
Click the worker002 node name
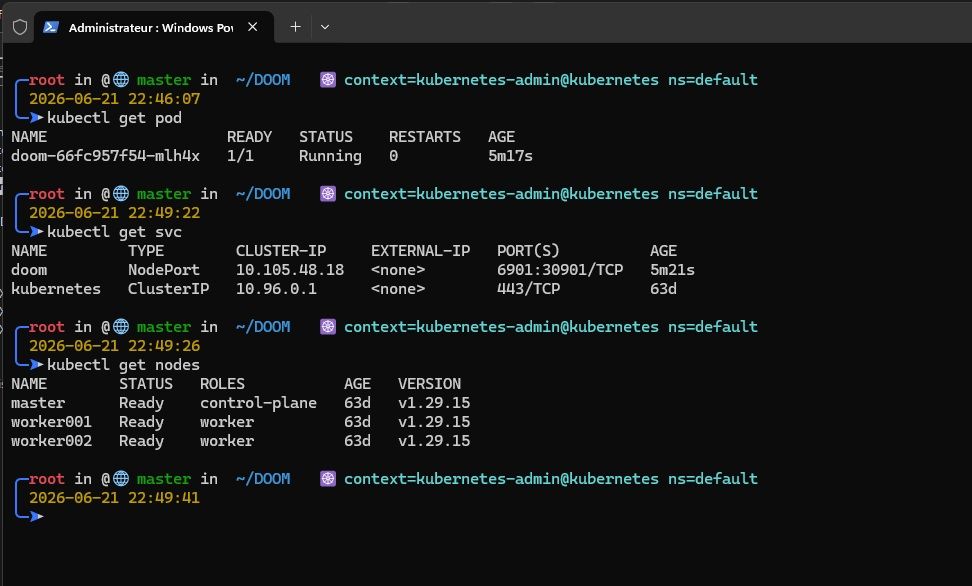tap(51, 441)
